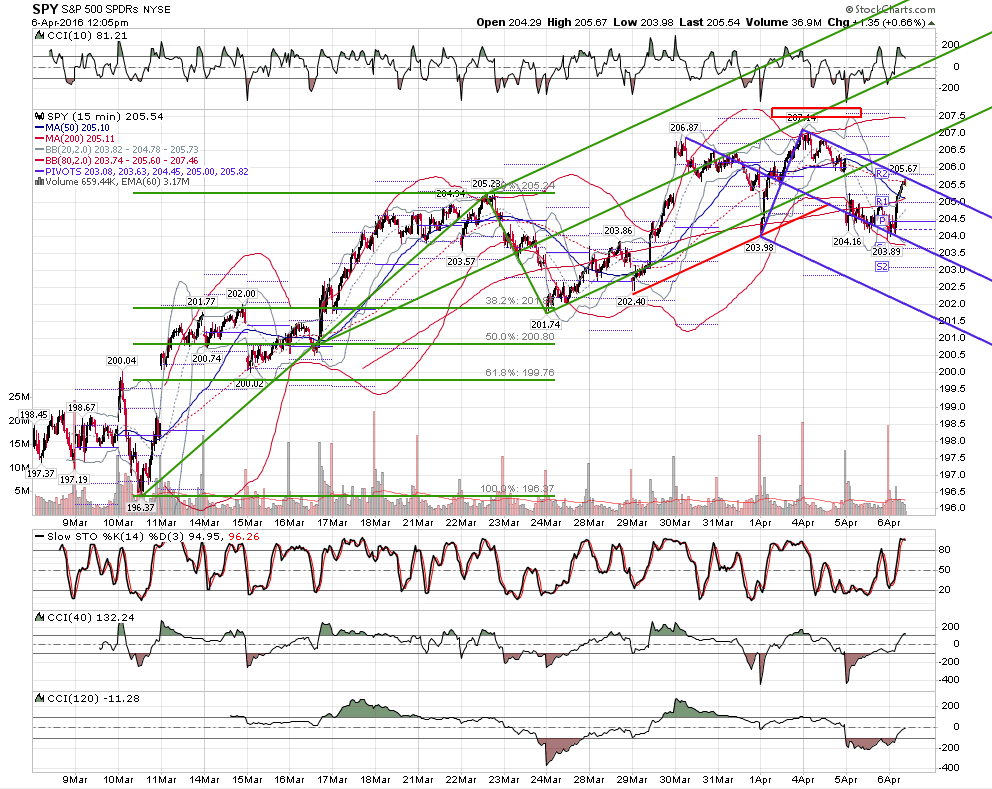Click the 'Last 205.54' quote value
Image resolution: width=992 pixels, height=789 pixels.
pos(709,23)
